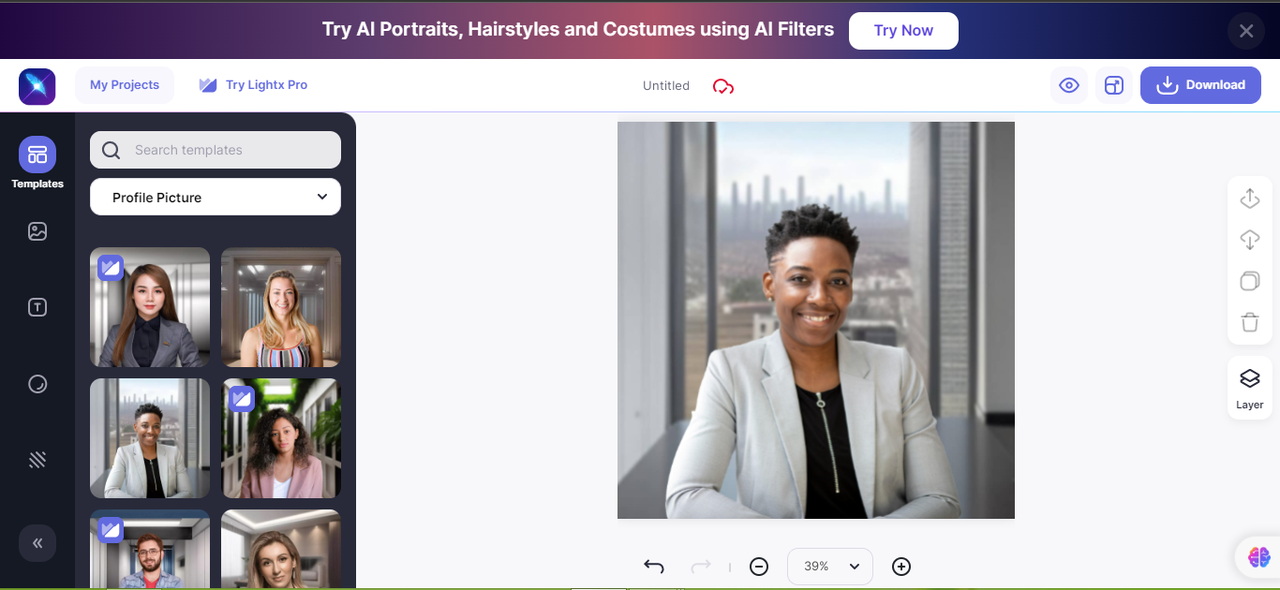Delete layer using trash icon

(1250, 322)
